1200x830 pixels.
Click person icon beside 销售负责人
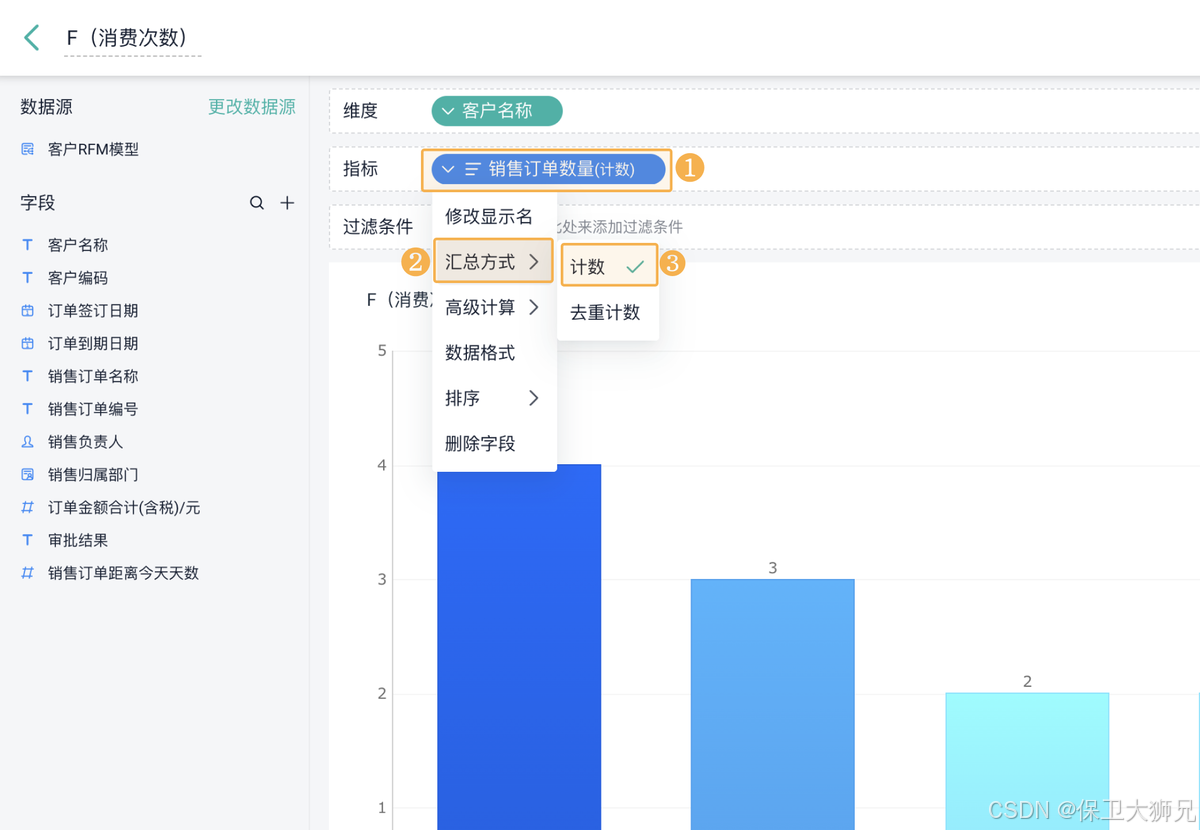(28, 442)
